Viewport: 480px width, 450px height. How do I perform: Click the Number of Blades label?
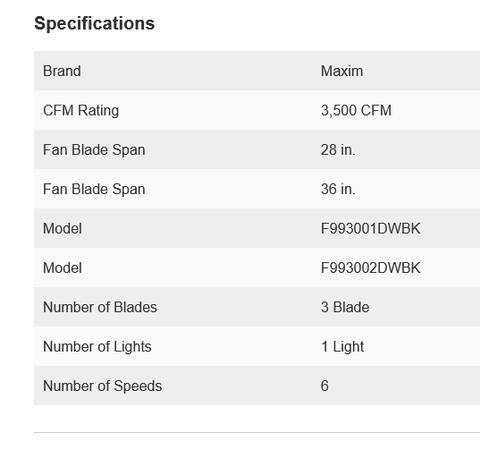(100, 307)
